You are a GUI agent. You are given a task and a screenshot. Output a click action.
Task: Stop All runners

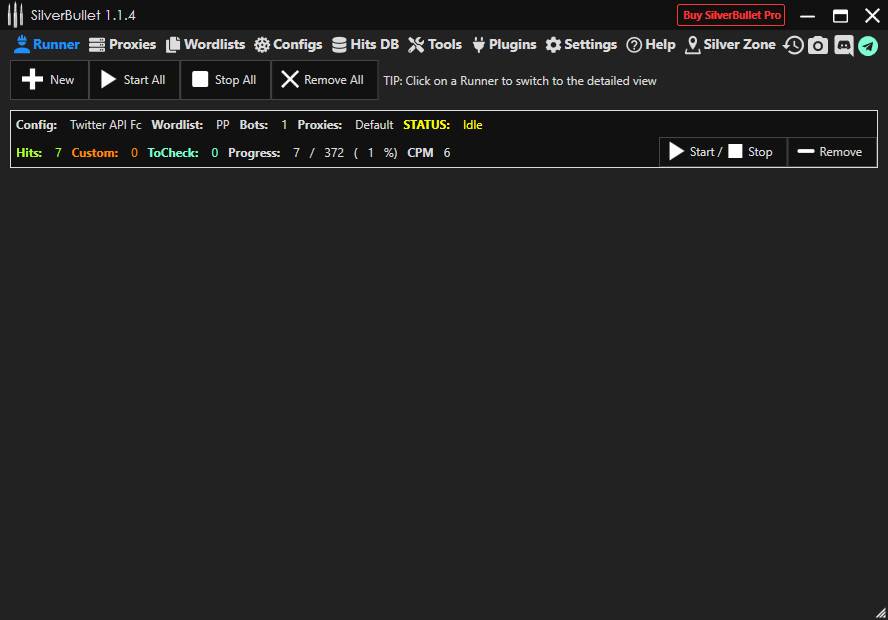(x=225, y=80)
